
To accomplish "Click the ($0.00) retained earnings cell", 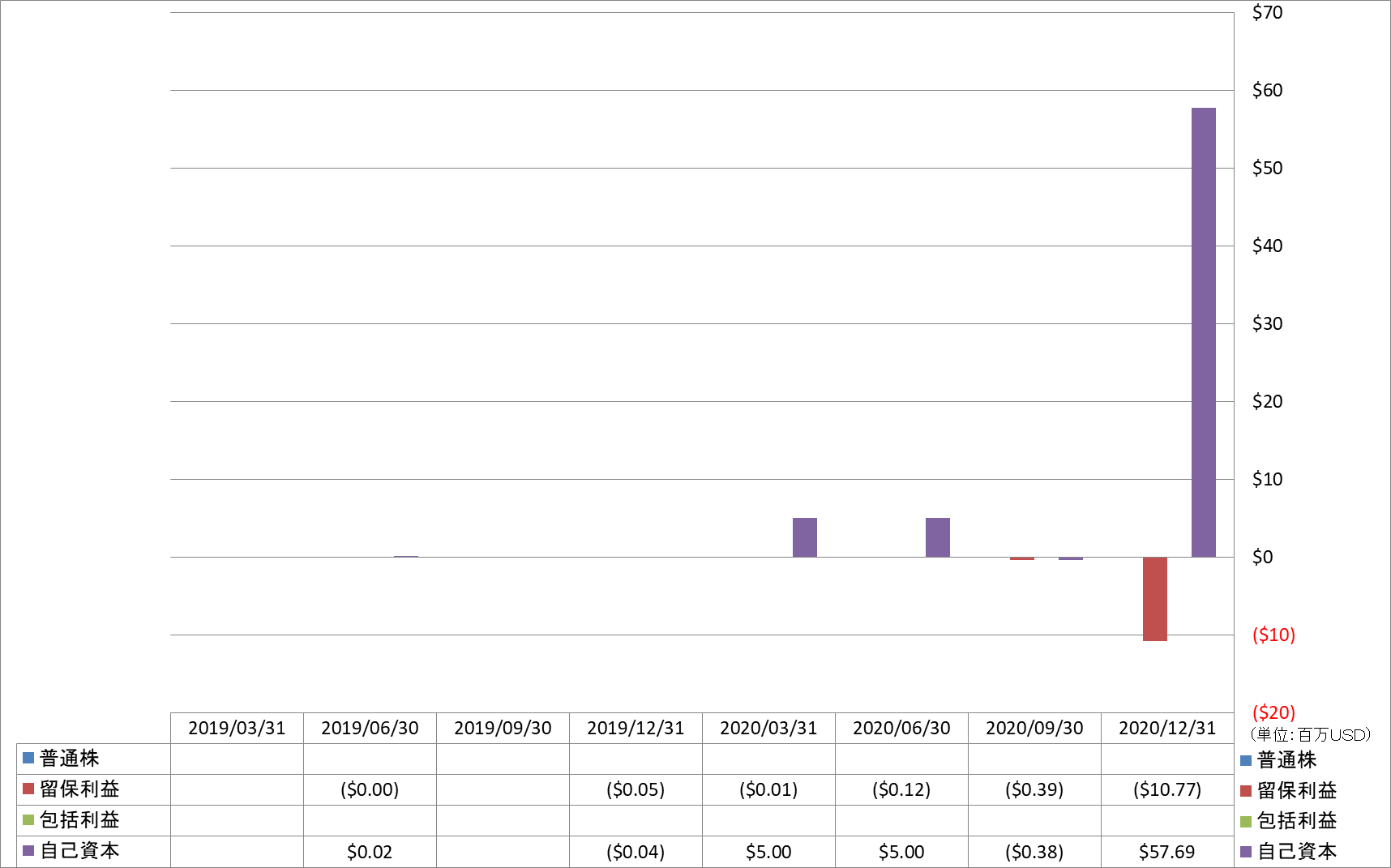I will 370,789.
